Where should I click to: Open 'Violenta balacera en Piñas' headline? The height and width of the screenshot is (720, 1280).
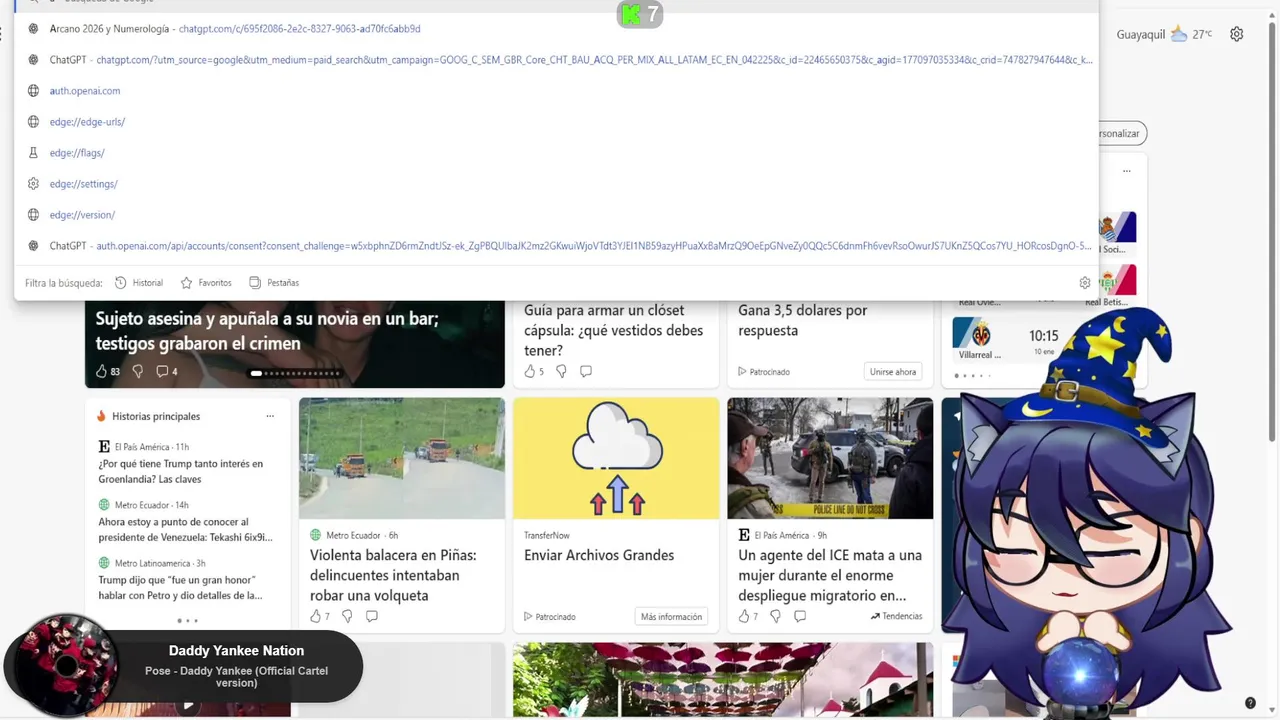tap(393, 575)
